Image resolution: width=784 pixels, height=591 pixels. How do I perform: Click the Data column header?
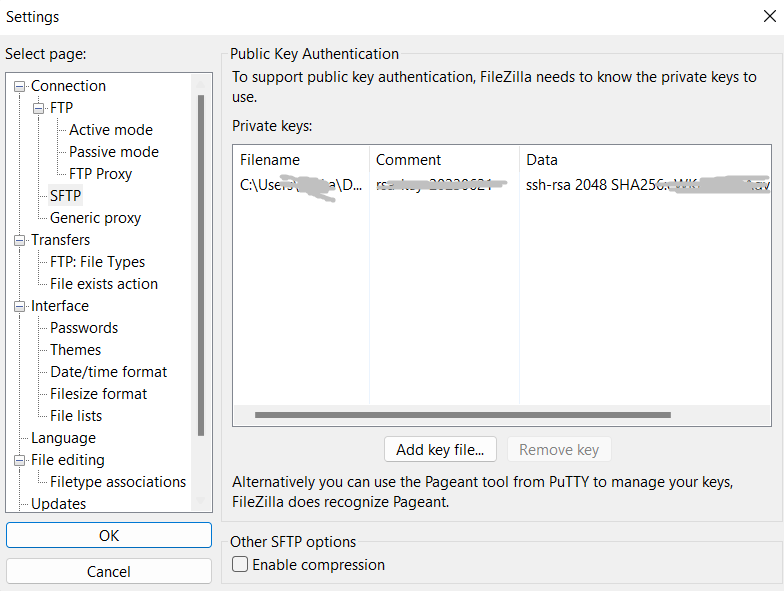[645, 160]
